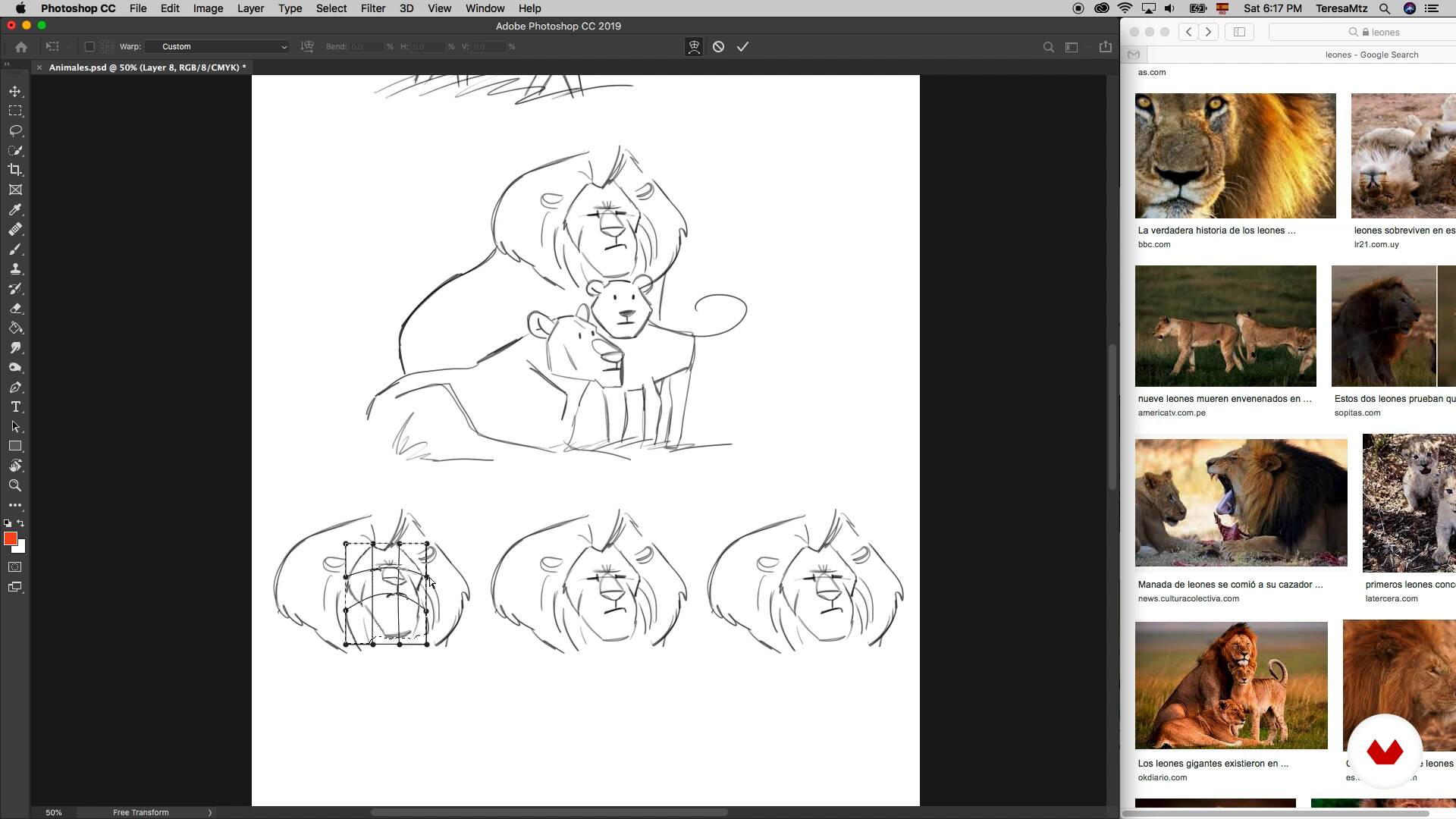Reset default foreground and background colors

(x=8, y=523)
